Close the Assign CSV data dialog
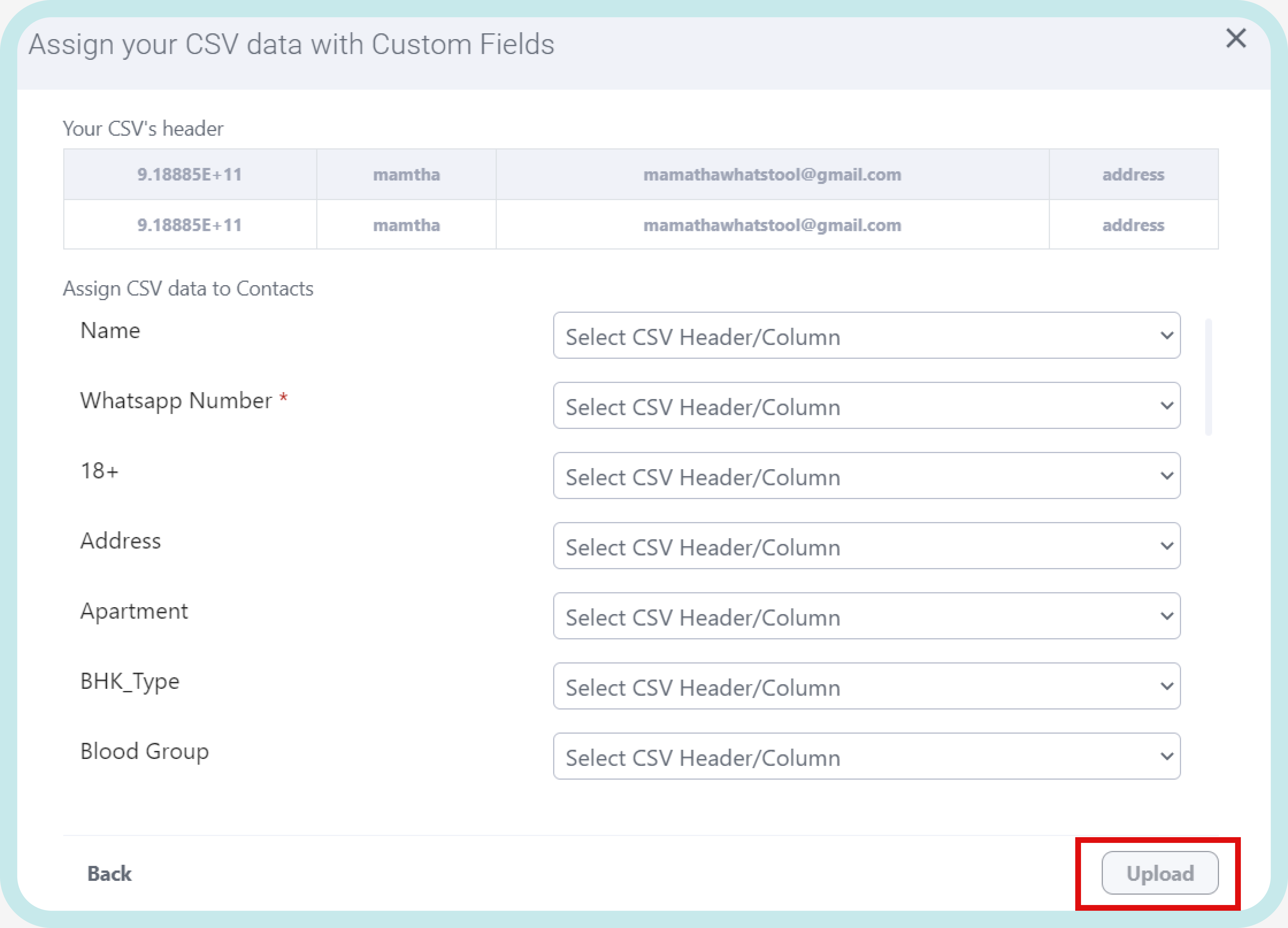The image size is (1288, 928). point(1236,39)
